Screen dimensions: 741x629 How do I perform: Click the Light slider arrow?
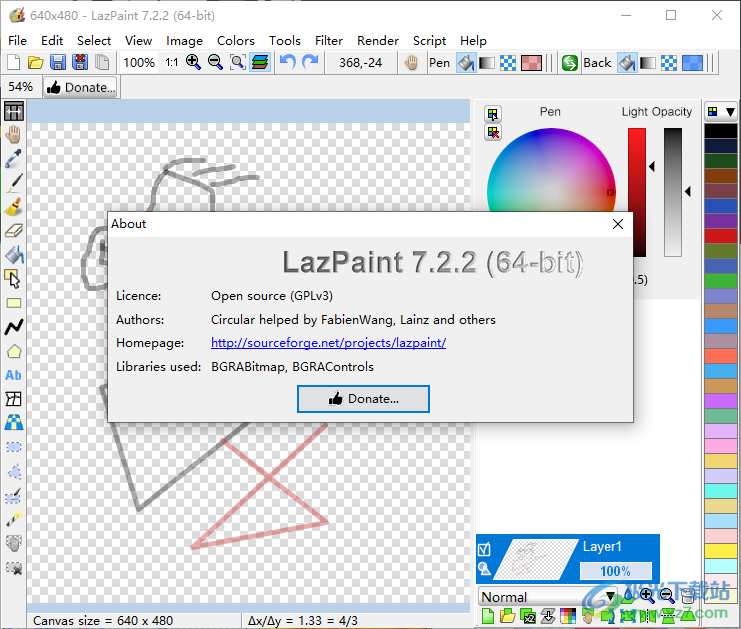tap(652, 166)
